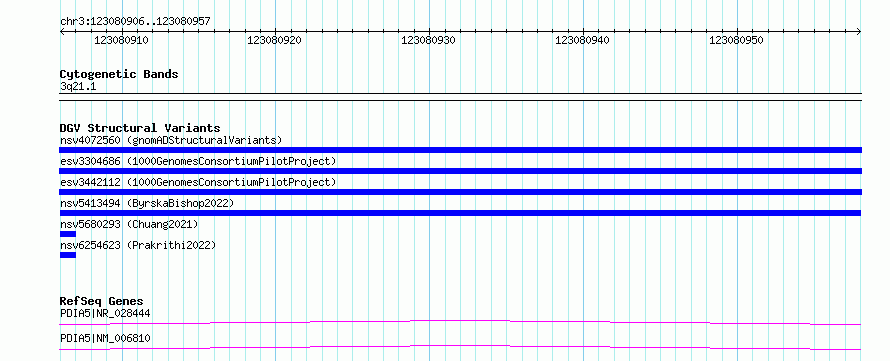Click the blue bar under nsv4072560
890x361 pixels.
click(x=460, y=150)
